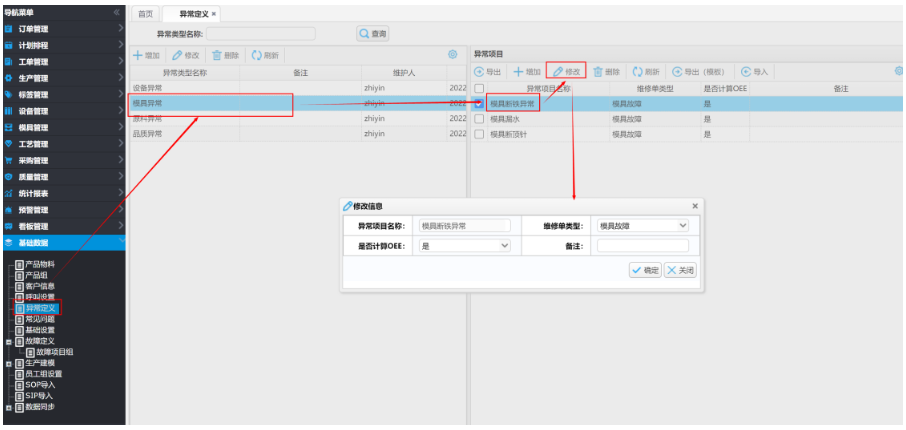This screenshot has height=430, width=906.
Task: Click the 备注 input field in dialog
Action: coord(642,245)
